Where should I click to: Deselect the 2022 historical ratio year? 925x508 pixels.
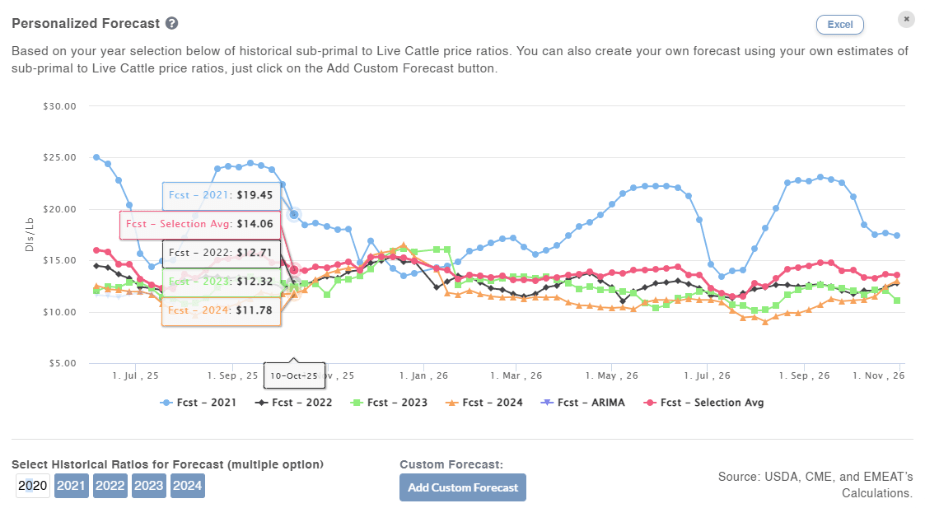110,486
